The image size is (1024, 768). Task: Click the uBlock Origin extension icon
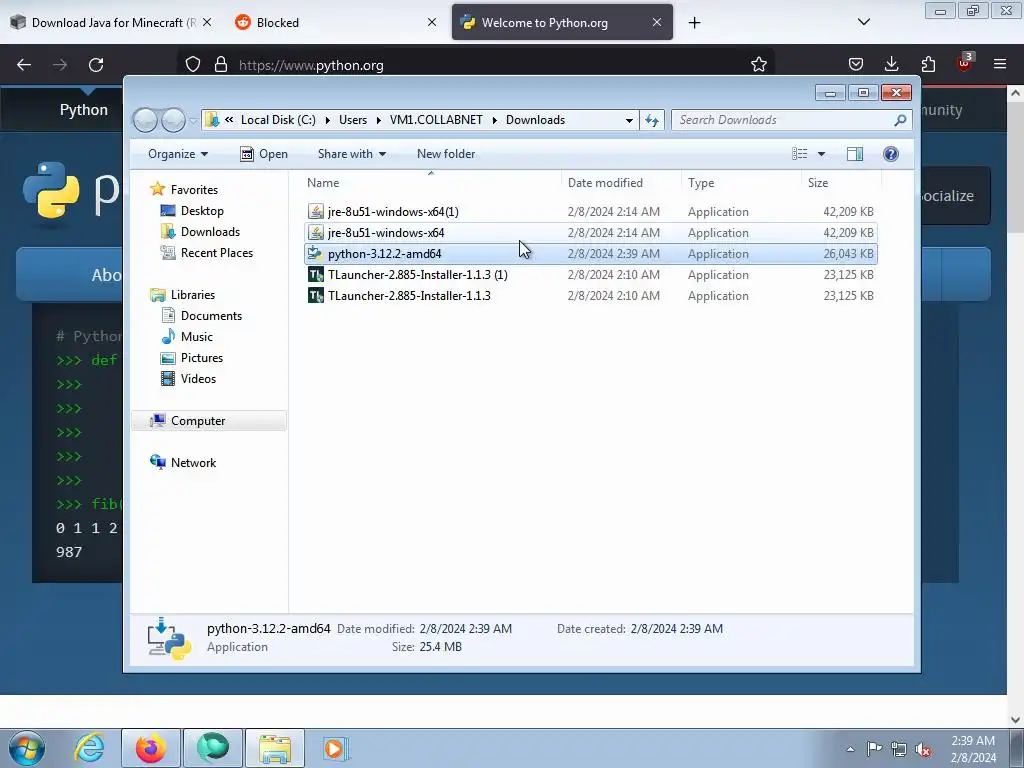click(965, 63)
